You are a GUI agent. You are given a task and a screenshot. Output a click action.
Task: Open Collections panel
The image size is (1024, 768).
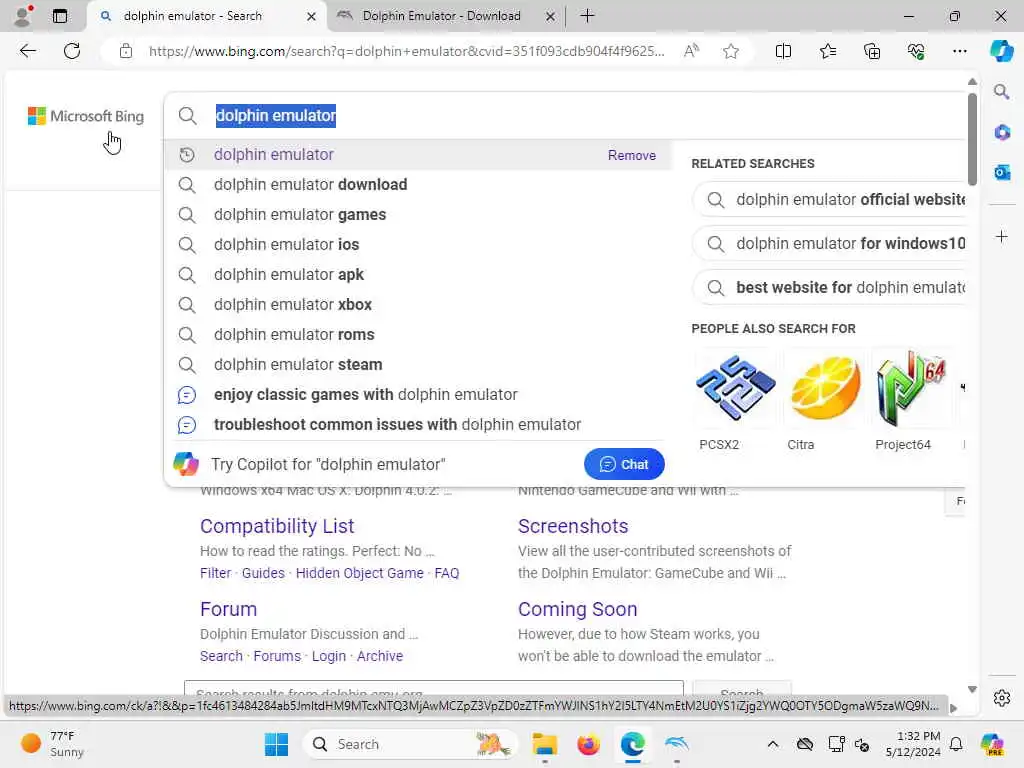pos(872,51)
